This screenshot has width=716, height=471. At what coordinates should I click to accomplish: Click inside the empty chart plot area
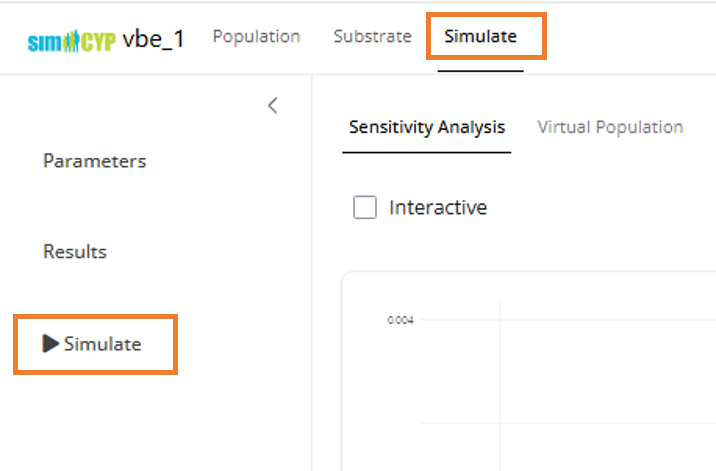(x=600, y=400)
